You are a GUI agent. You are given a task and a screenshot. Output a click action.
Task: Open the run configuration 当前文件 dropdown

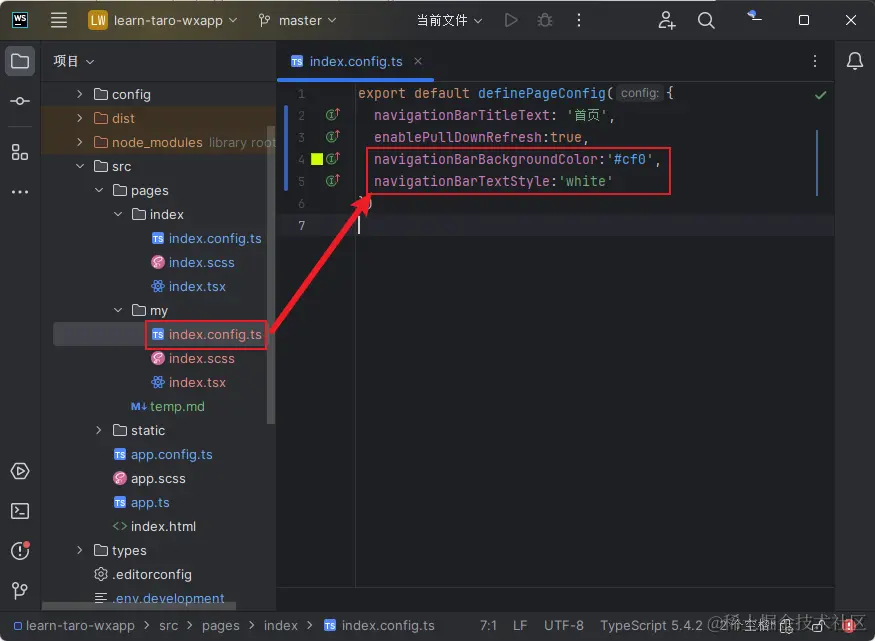click(x=449, y=20)
